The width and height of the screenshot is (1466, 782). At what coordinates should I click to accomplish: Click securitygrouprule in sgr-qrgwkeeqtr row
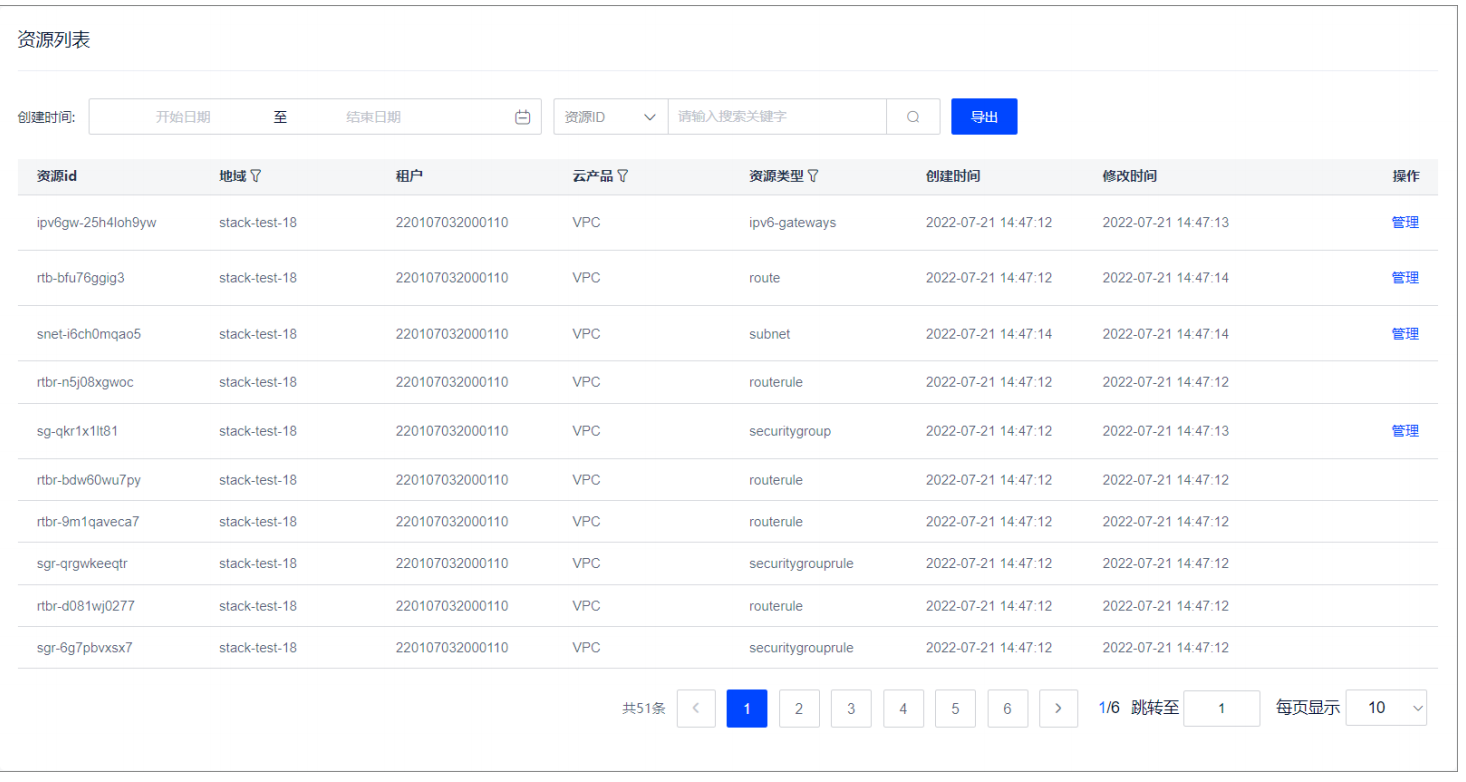pyautogui.click(x=801, y=564)
